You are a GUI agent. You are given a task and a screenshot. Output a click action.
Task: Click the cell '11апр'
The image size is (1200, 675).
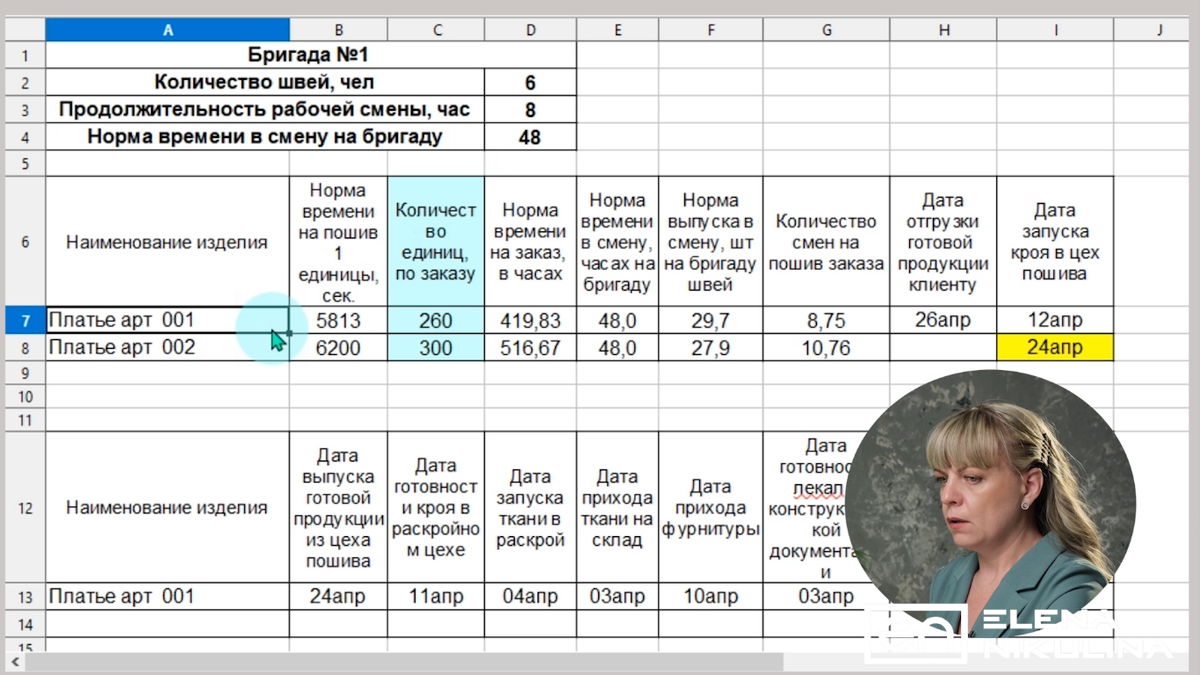(436, 597)
